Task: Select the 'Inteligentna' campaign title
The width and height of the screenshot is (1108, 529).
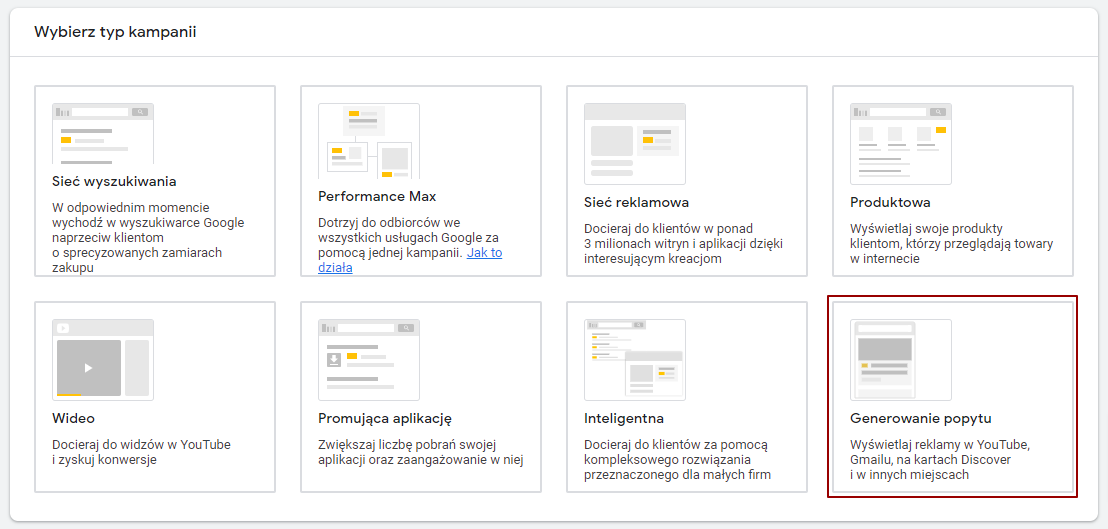Action: pos(623,418)
